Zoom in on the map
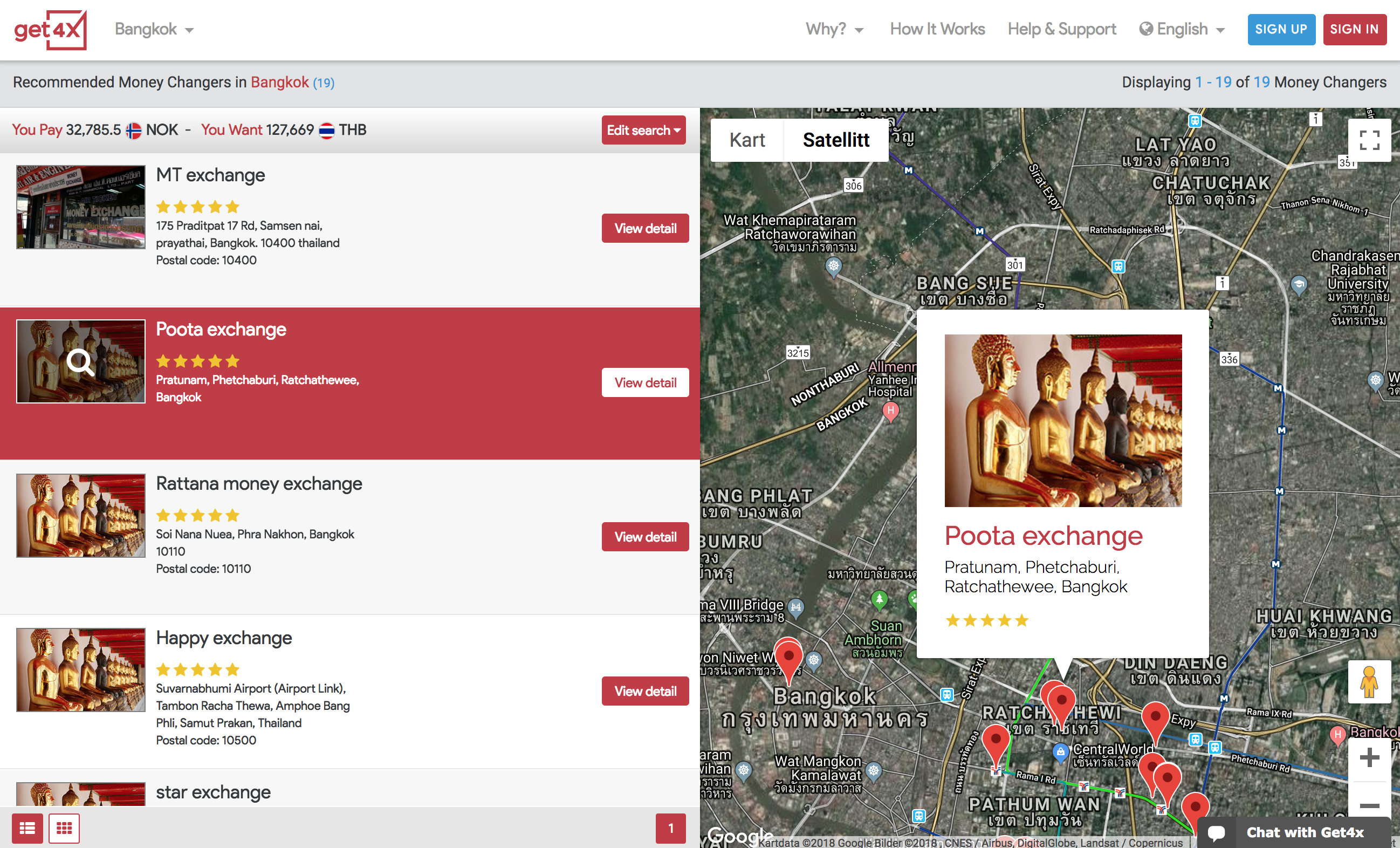Screen dimensions: 1400x848 (1369, 757)
